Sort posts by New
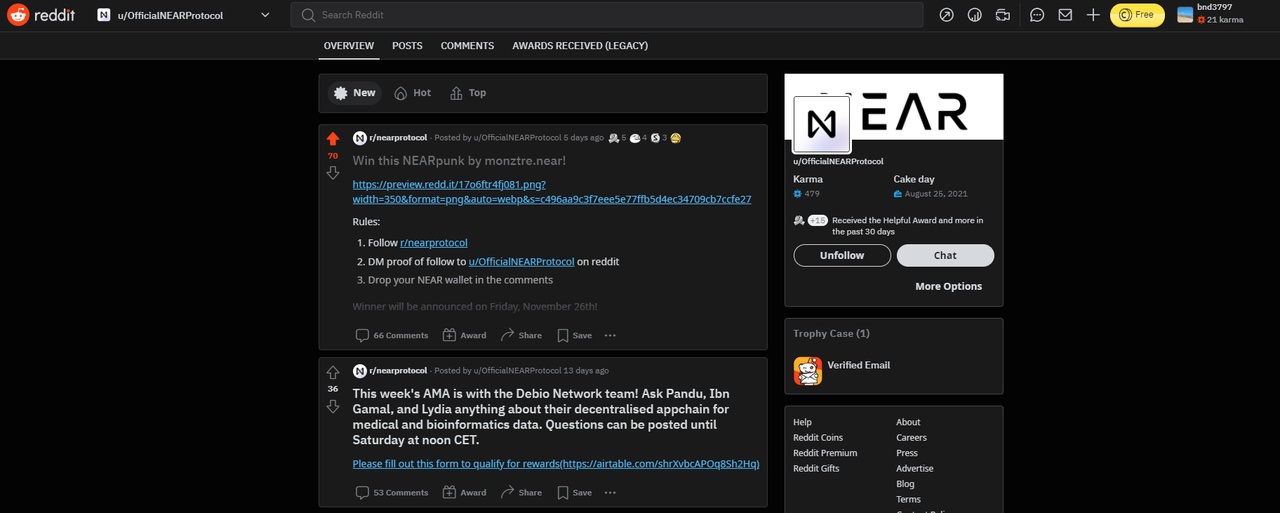1280x513 pixels. click(355, 93)
